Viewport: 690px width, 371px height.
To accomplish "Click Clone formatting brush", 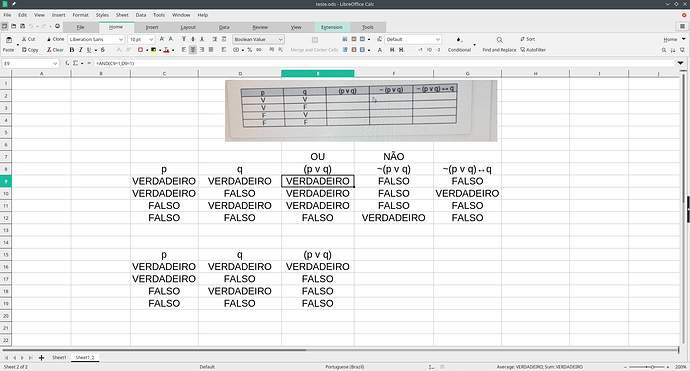I will click(55, 39).
